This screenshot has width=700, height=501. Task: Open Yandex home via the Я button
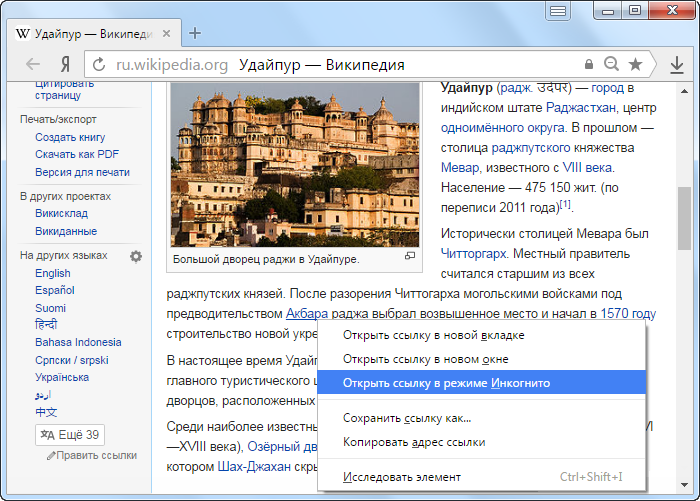(x=65, y=65)
